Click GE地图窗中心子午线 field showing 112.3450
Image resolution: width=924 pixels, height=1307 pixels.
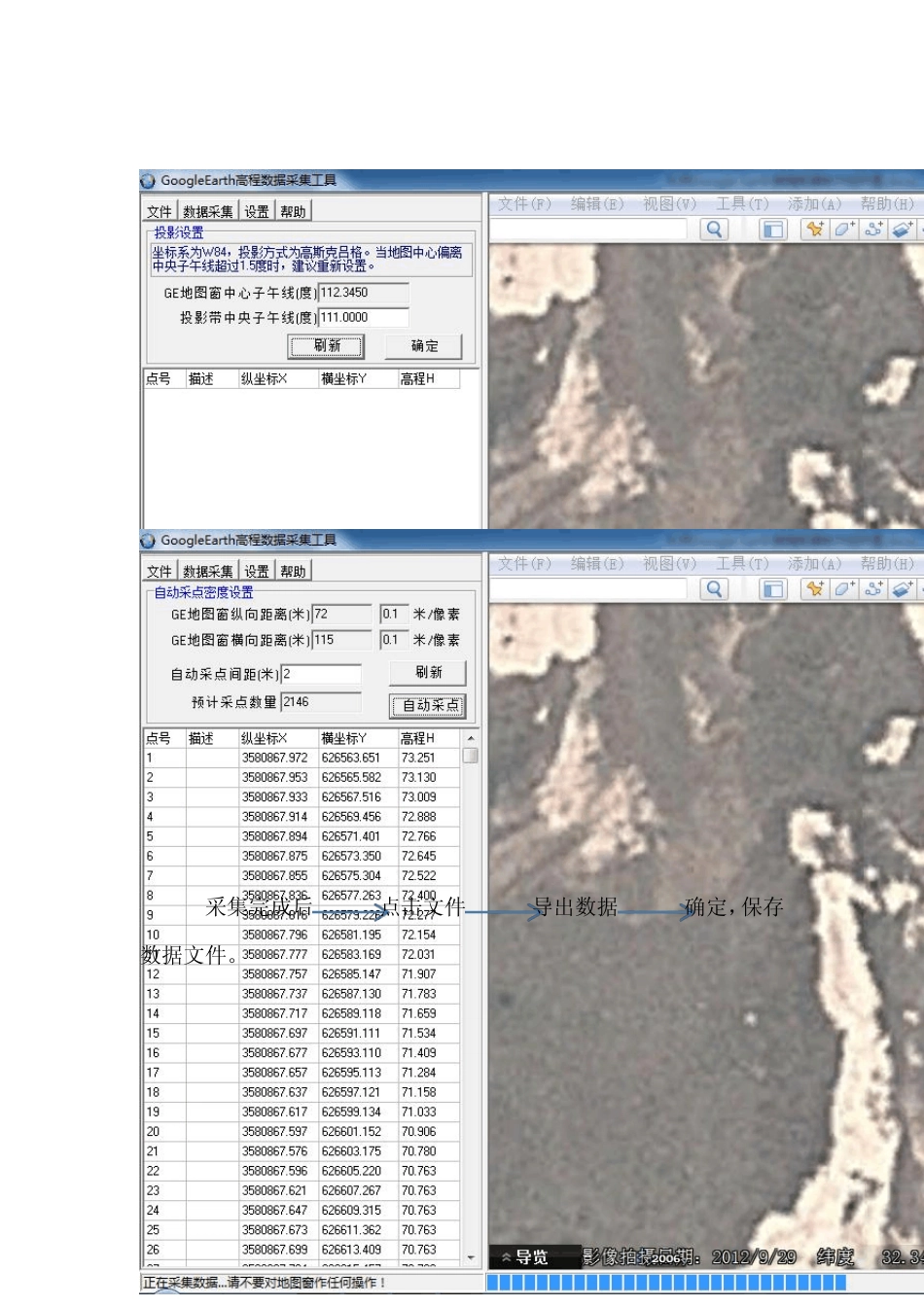coord(364,293)
